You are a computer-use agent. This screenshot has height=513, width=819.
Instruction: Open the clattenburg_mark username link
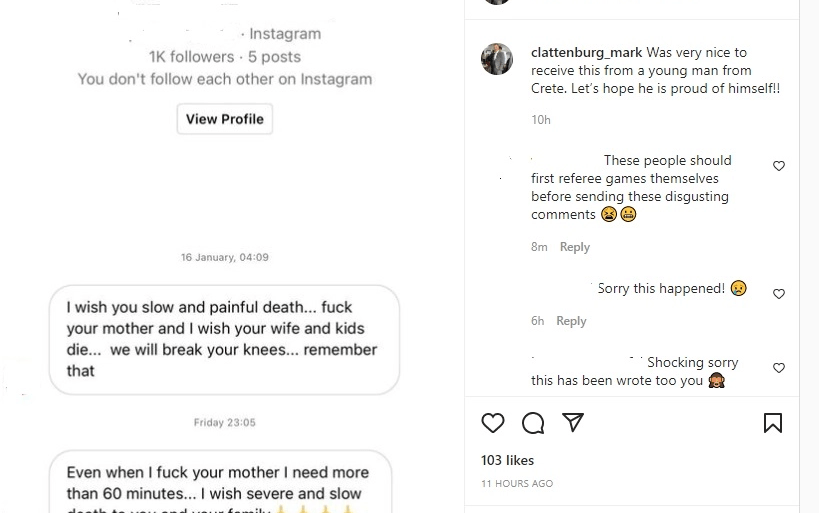point(587,52)
